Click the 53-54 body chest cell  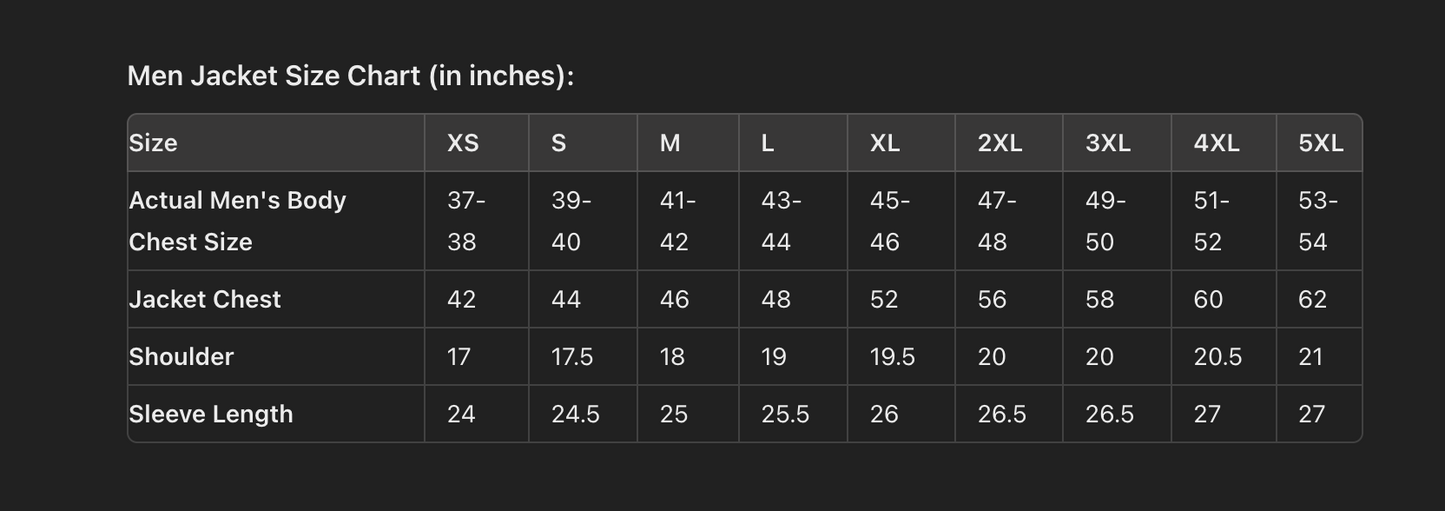pyautogui.click(x=1317, y=221)
